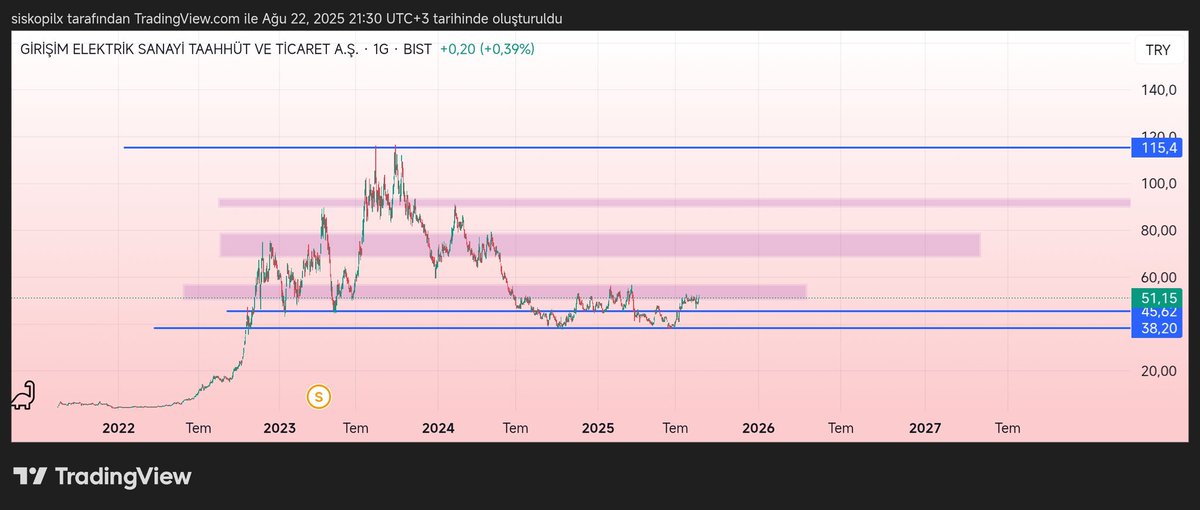This screenshot has width=1200, height=510.
Task: Select the pink zone near 55
Action: (494, 291)
